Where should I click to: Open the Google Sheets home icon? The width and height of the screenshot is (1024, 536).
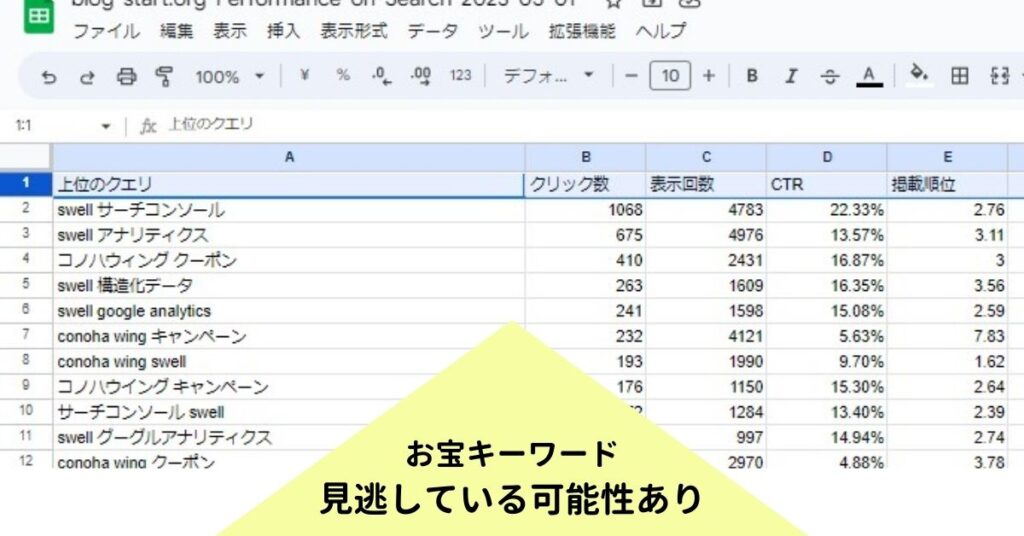(x=39, y=15)
